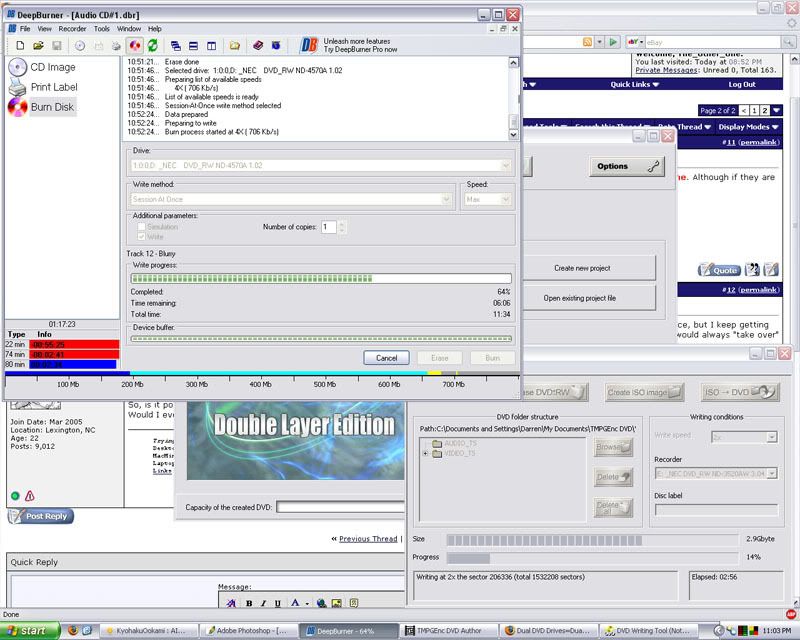The width and height of the screenshot is (800, 640).
Task: Click the multi-quote icon next to Quote button
Action: coord(752,269)
